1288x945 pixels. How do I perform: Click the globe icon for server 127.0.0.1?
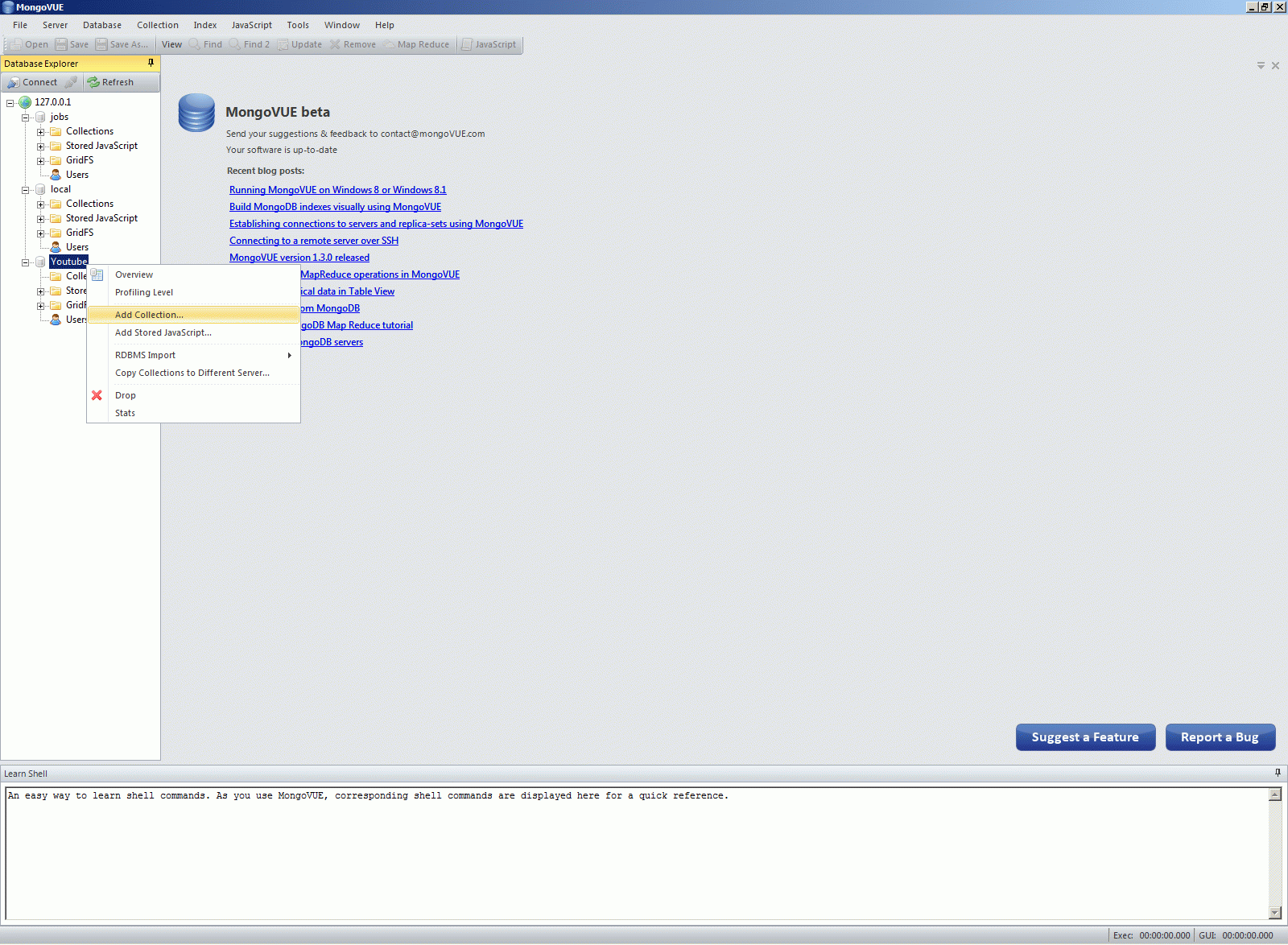point(25,102)
